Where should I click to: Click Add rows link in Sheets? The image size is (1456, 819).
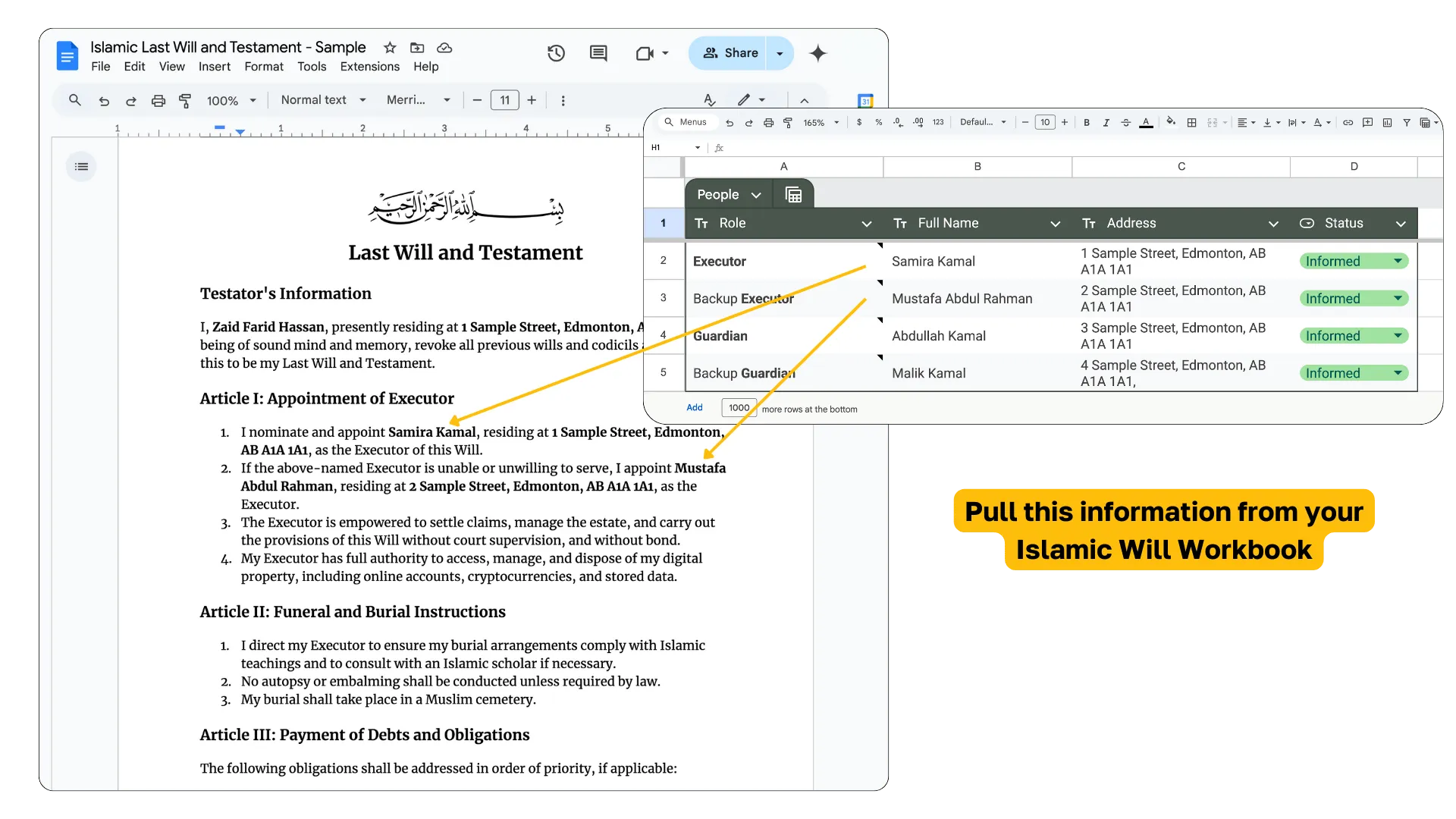[695, 408]
